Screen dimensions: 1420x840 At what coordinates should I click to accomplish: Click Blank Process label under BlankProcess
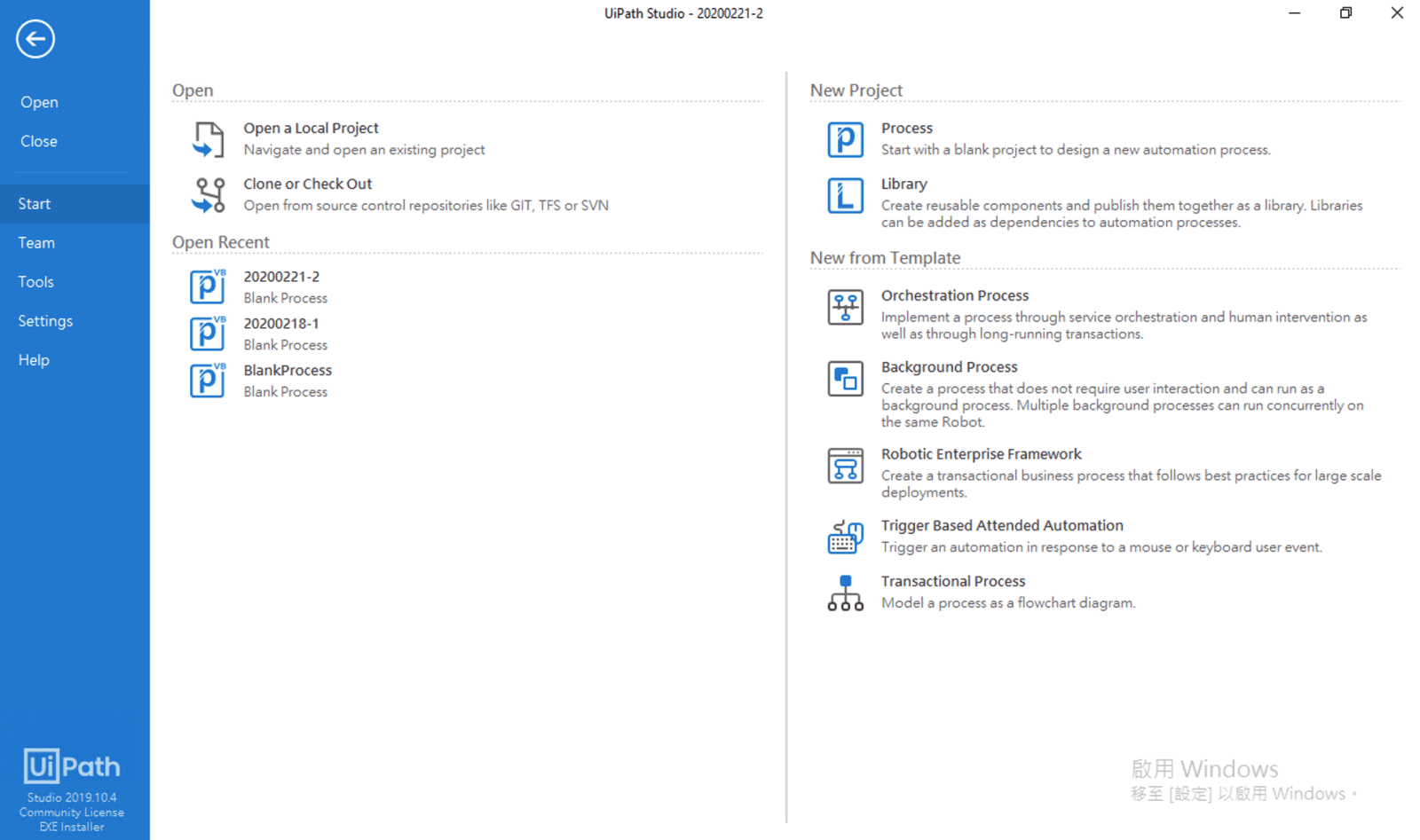285,392
